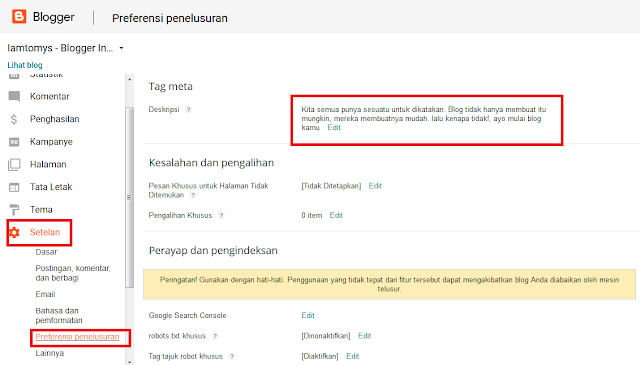Image resolution: width=640 pixels, height=365 pixels.
Task: Click the Blogger wordmark text
Action: [53, 17]
